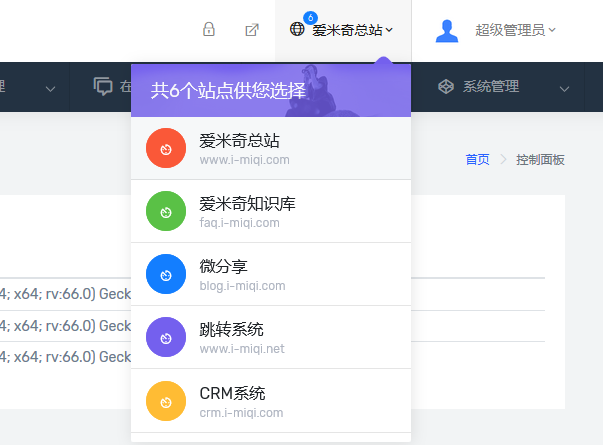Expand the chevron left of chat icon
The width and height of the screenshot is (603, 445).
coord(50,88)
